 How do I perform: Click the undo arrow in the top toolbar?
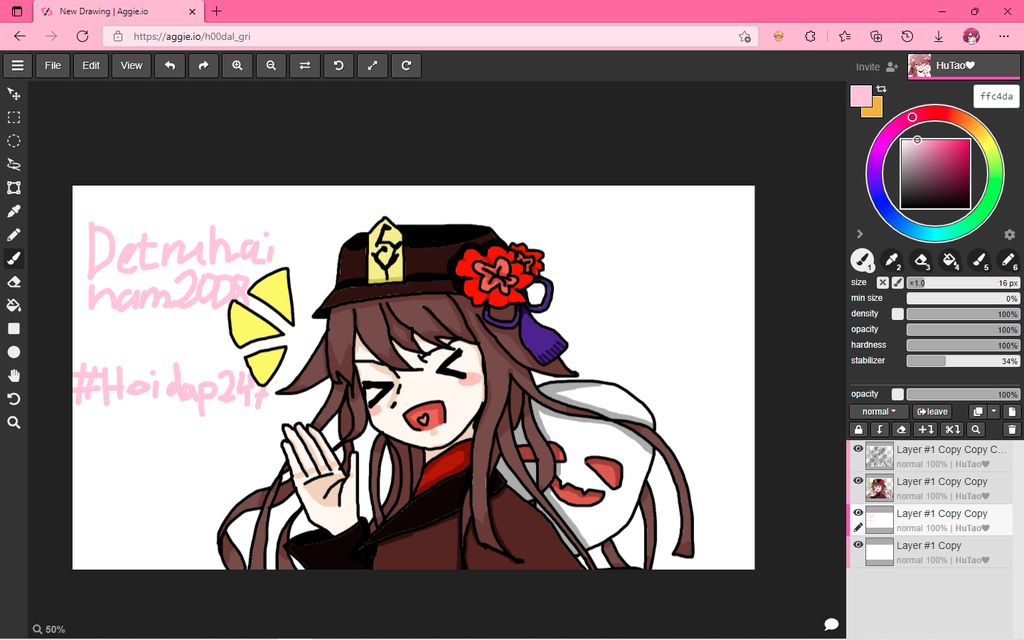pos(170,65)
